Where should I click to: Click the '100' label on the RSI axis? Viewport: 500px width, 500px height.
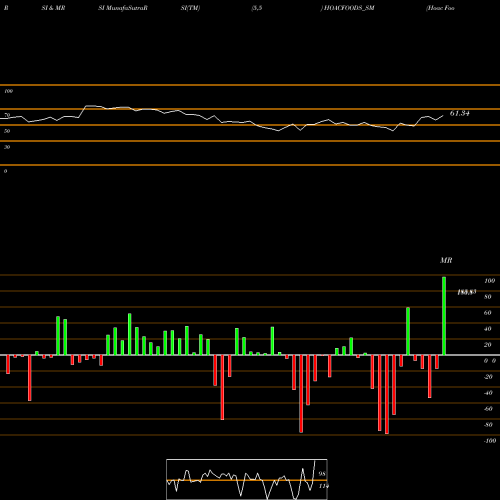click(x=8, y=91)
